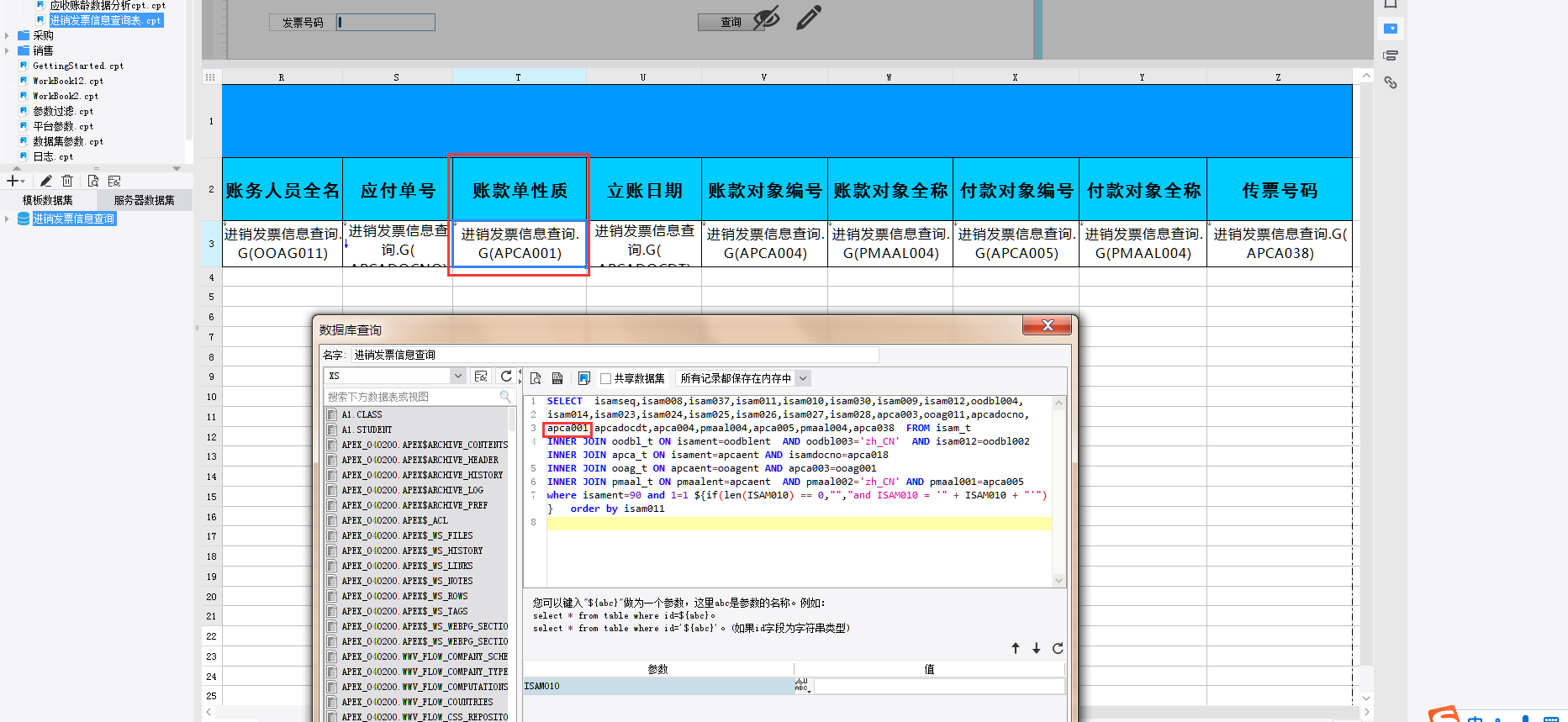Refresh parameters with the circular arrow icon
The height and width of the screenshot is (722, 1568).
tap(1058, 648)
